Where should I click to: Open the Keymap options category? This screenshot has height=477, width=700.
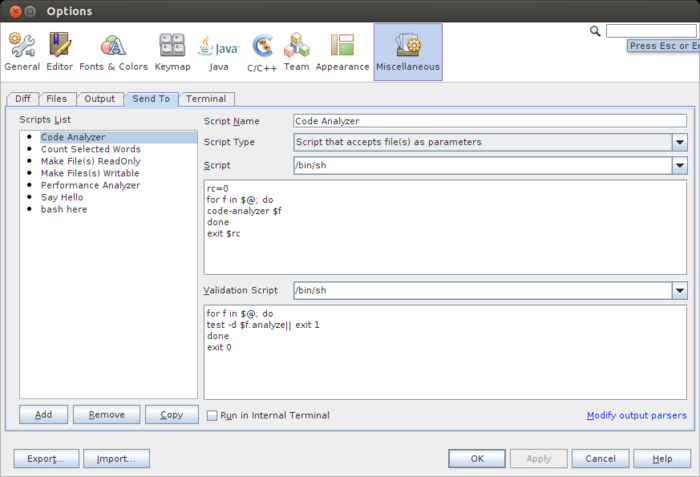[172, 52]
